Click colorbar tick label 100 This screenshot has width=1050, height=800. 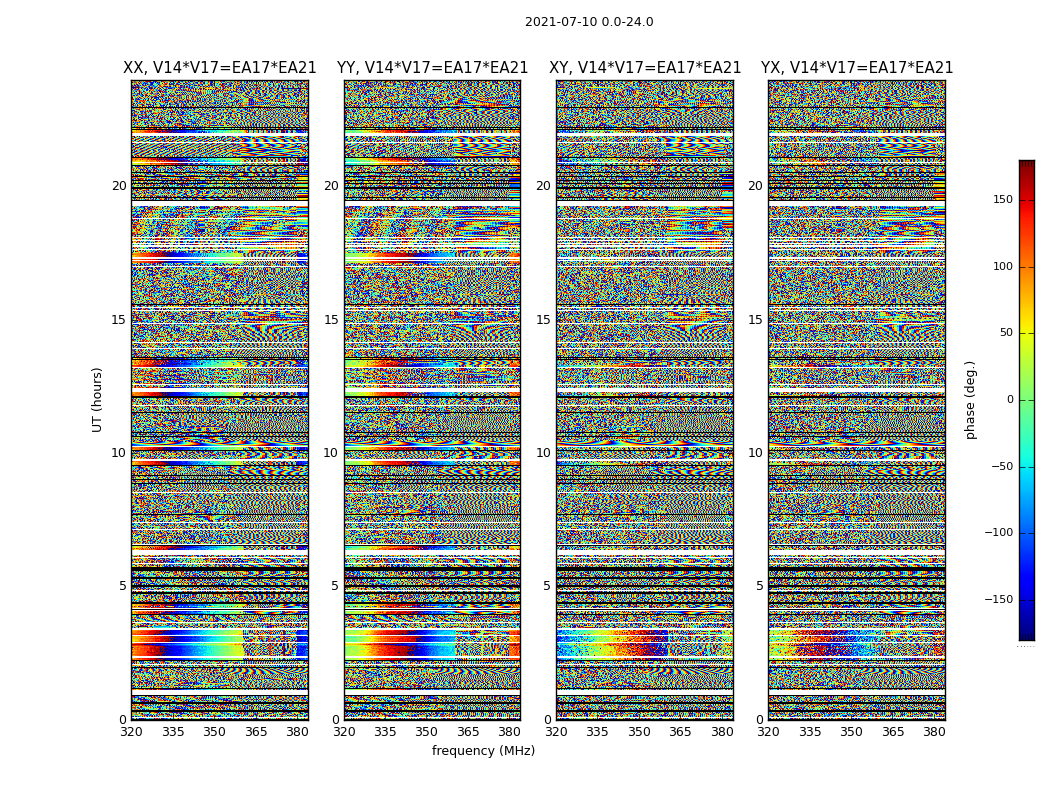pyautogui.click(x=1003, y=266)
